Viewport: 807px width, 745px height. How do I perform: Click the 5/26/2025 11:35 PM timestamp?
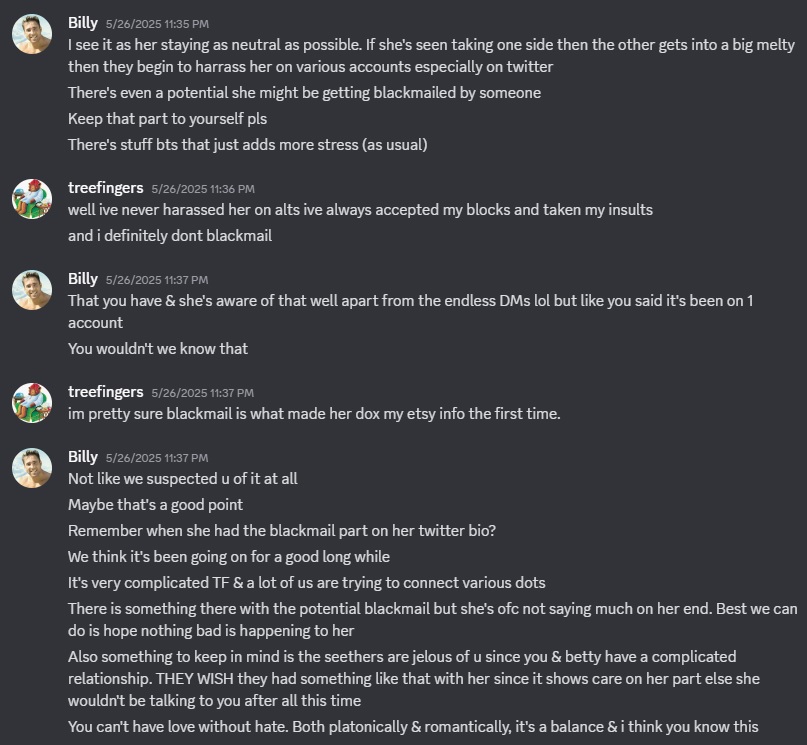pos(157,23)
